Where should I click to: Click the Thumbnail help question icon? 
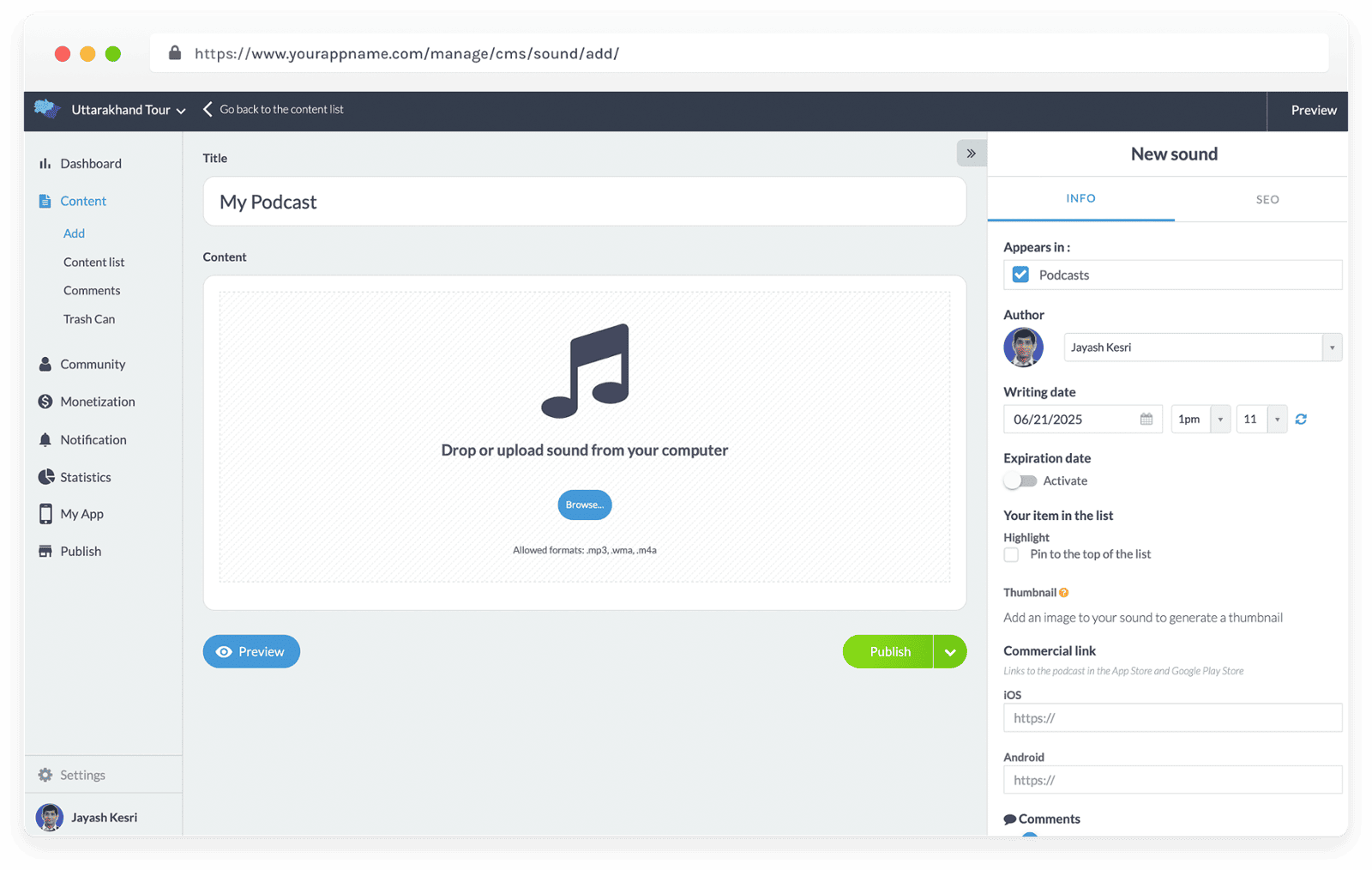pos(1064,593)
